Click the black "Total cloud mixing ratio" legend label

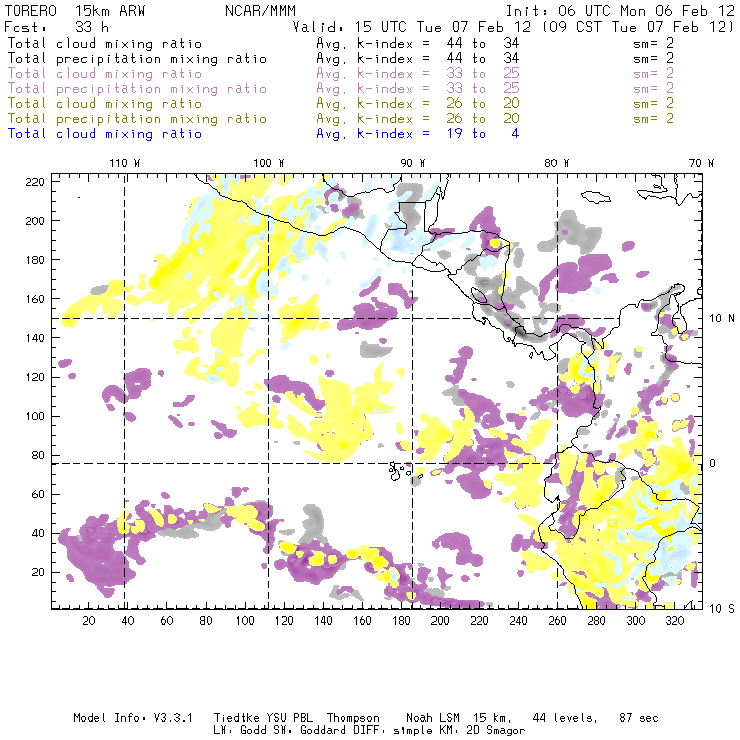pos(105,43)
